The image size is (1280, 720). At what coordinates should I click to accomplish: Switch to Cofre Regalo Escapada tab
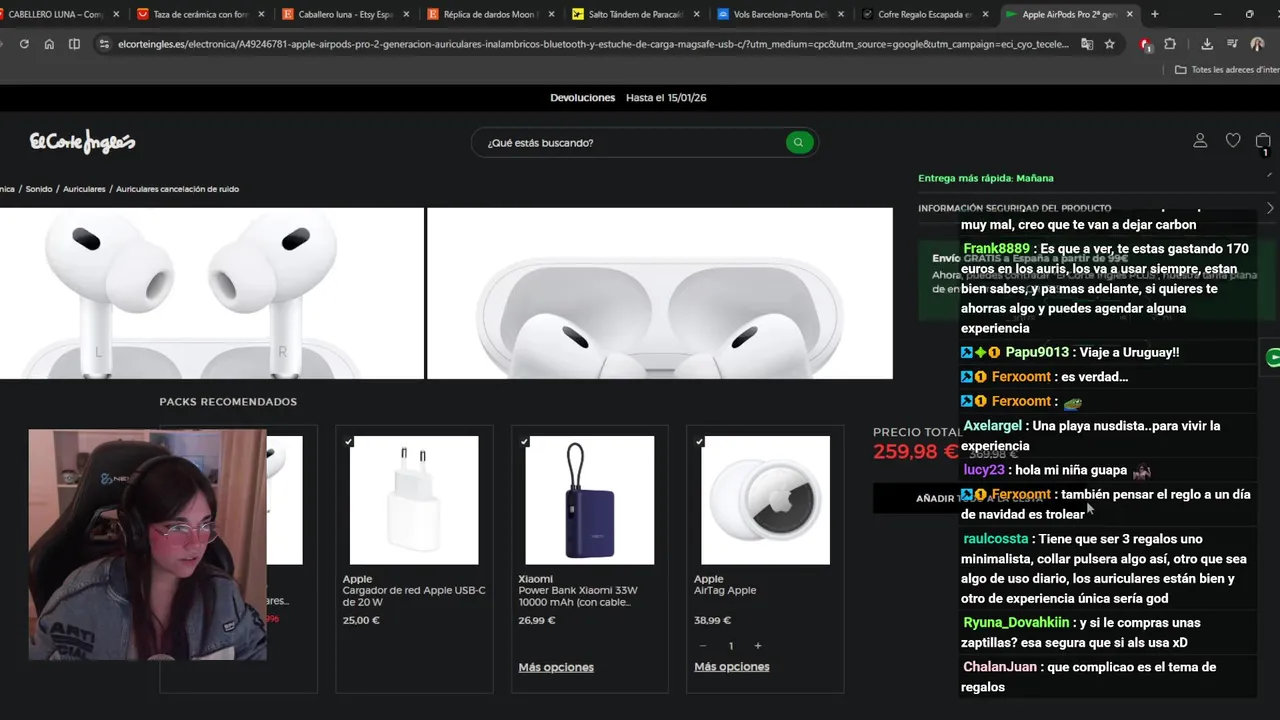pyautogui.click(x=925, y=14)
